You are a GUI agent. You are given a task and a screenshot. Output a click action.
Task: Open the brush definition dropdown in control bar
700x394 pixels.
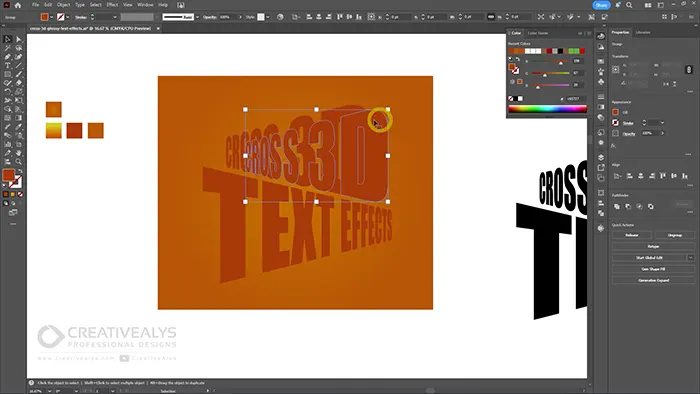(197, 17)
